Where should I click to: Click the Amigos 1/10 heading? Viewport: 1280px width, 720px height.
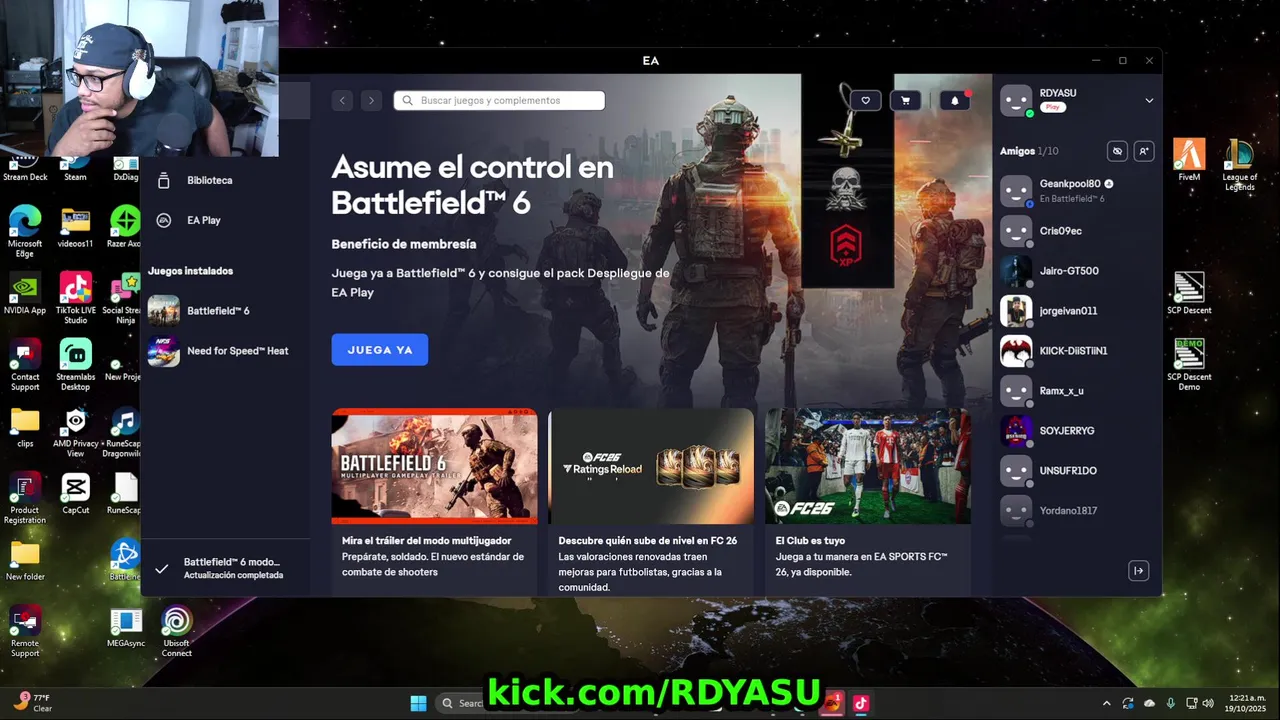(x=1029, y=151)
